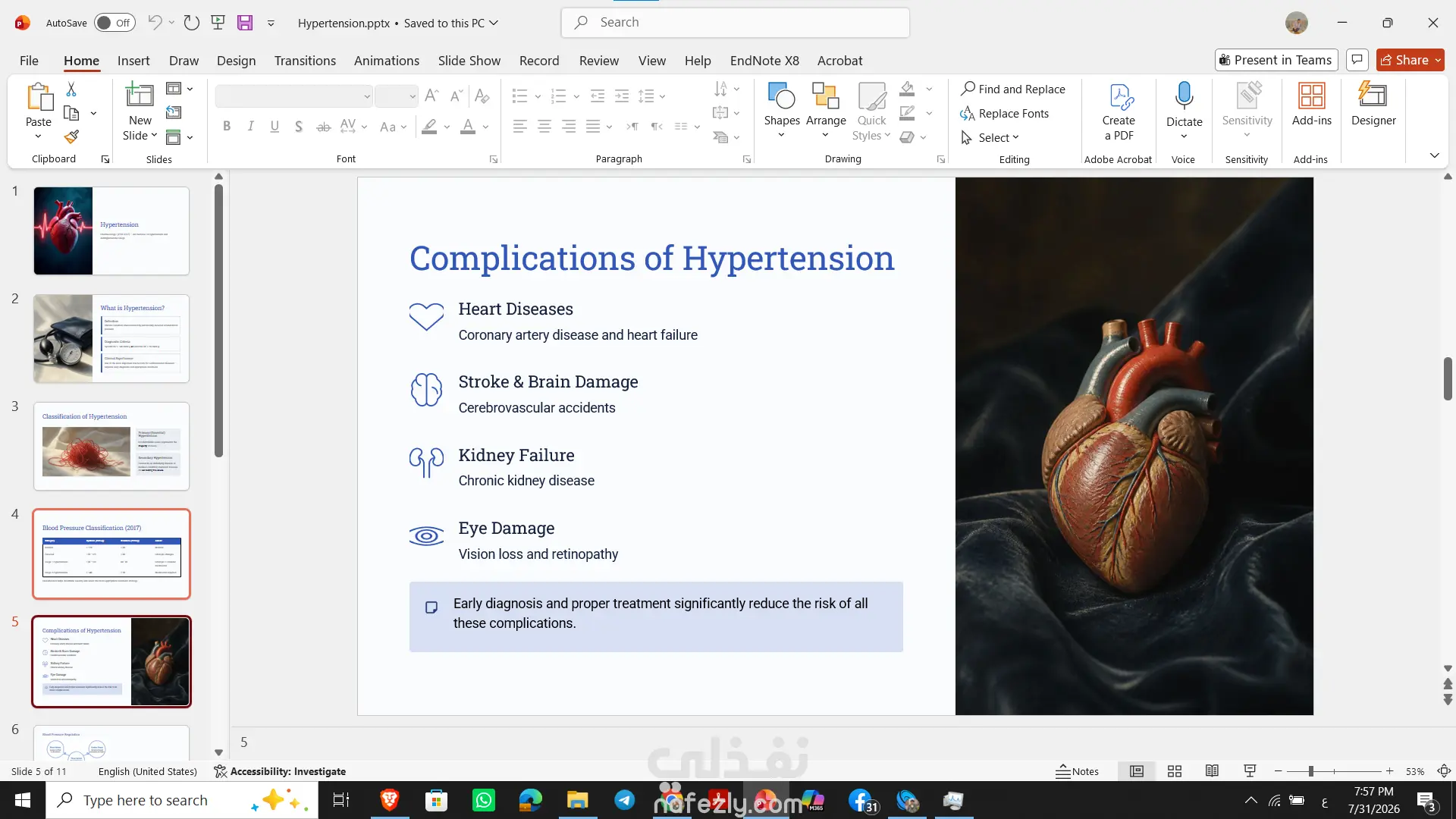Click the Clear All Formatting icon
The height and width of the screenshot is (819, 1456).
[x=482, y=96]
